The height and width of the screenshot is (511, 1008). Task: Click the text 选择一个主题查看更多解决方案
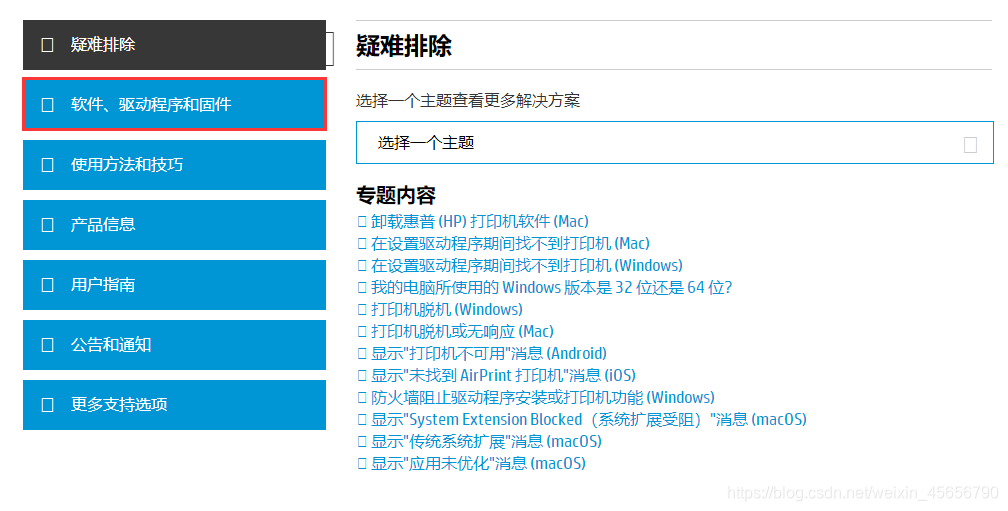[468, 101]
